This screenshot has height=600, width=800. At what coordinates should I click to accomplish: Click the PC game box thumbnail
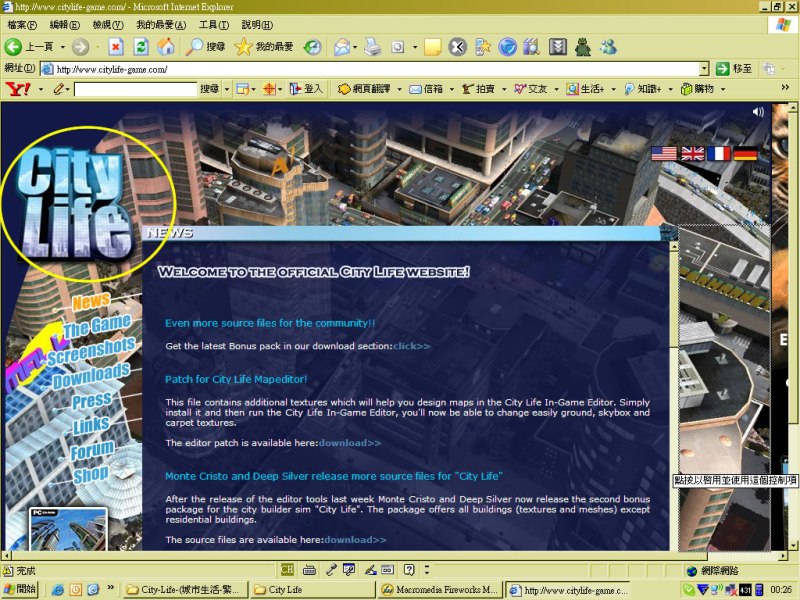coord(68,529)
